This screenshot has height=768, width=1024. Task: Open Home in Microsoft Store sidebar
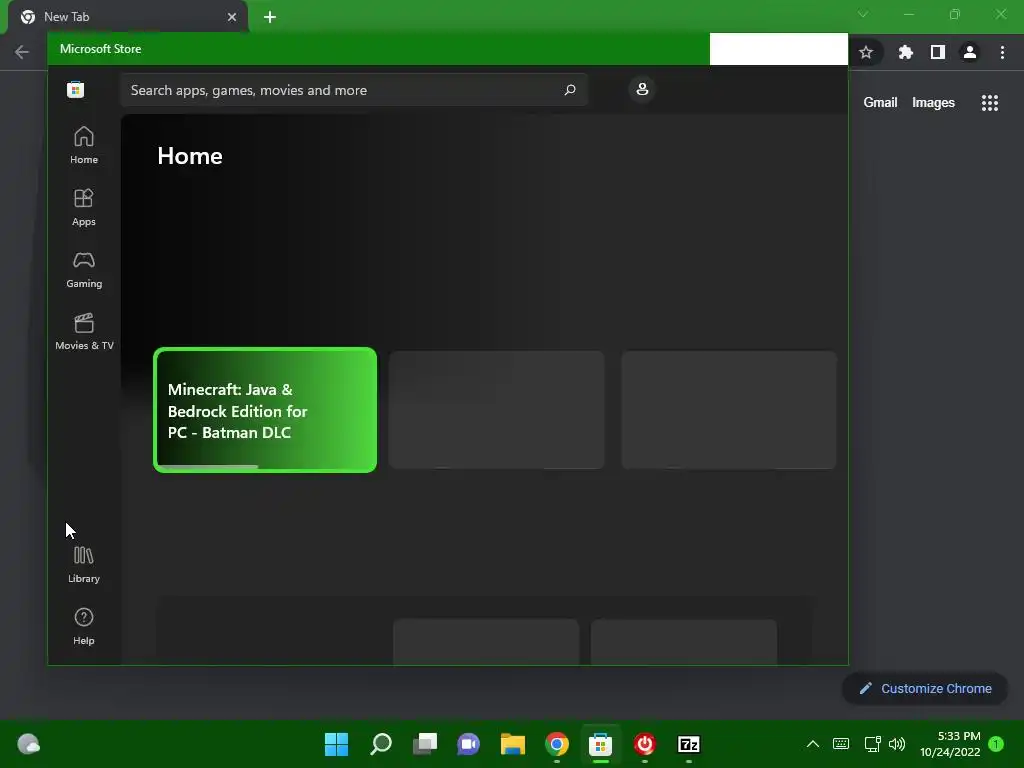pyautogui.click(x=84, y=145)
